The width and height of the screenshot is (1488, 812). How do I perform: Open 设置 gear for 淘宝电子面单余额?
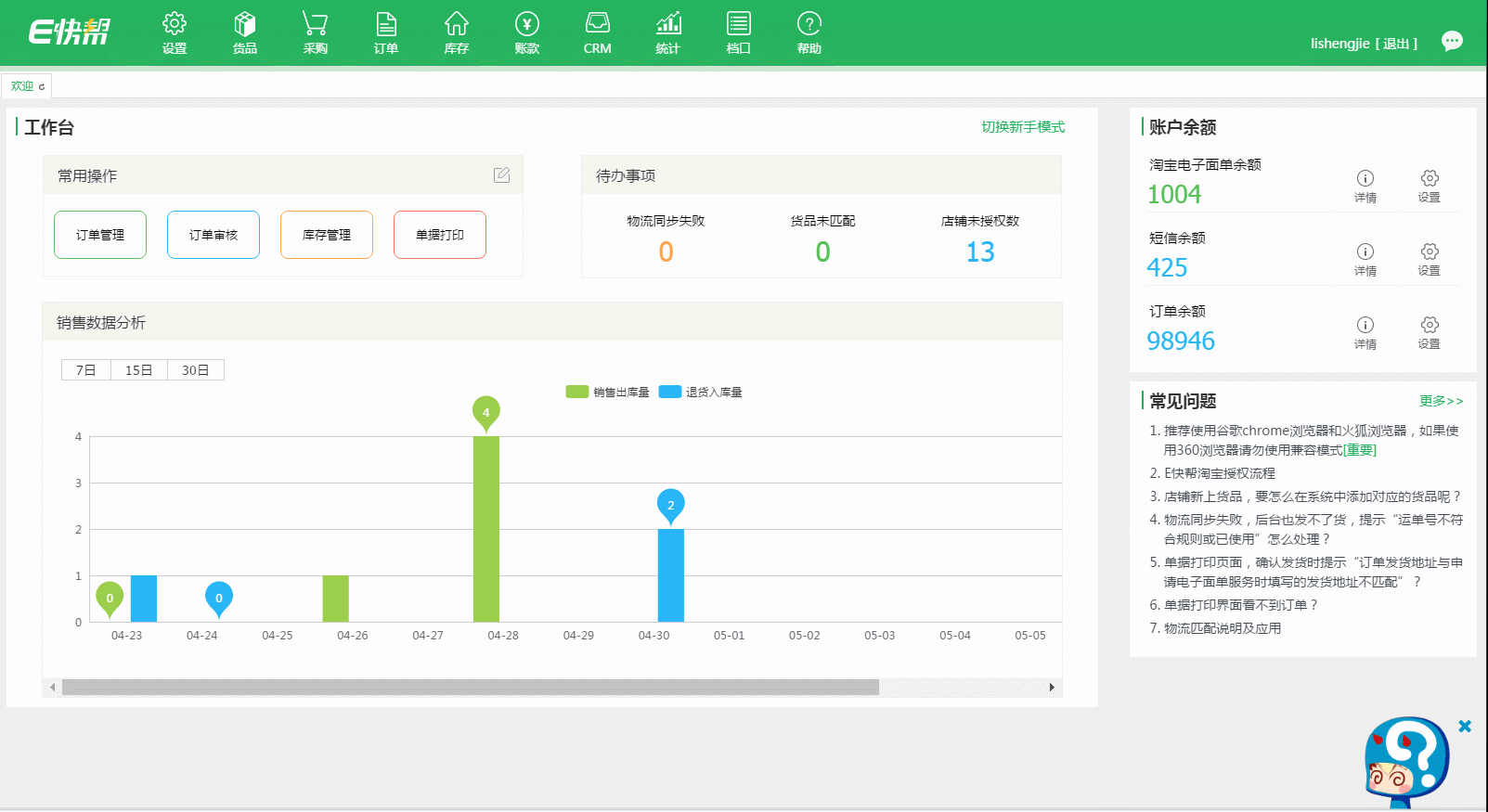pos(1430,186)
